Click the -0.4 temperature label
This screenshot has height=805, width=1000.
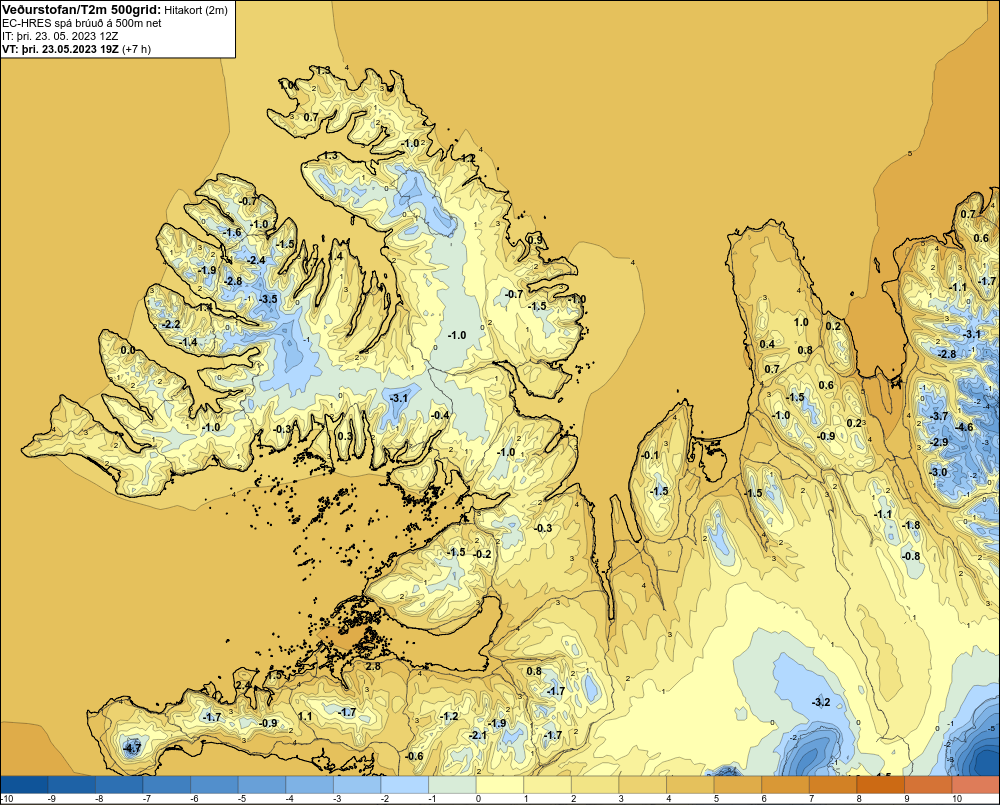tap(440, 415)
